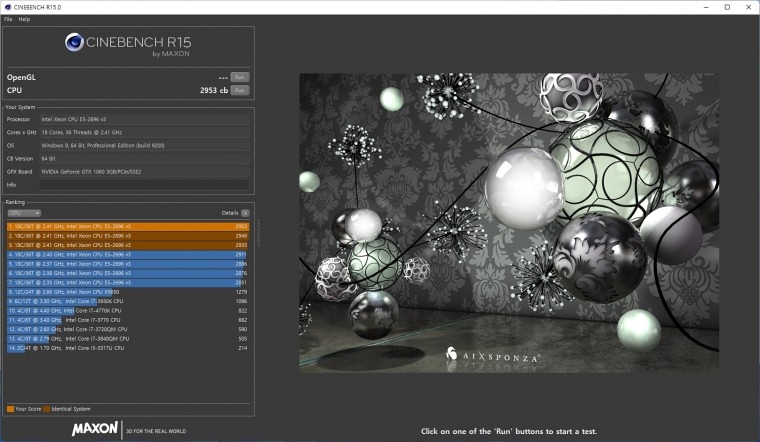This screenshot has height=442, width=760.
Task: Click the Processor value Intel Xeon E5-2696 v3
Action: tap(144, 119)
